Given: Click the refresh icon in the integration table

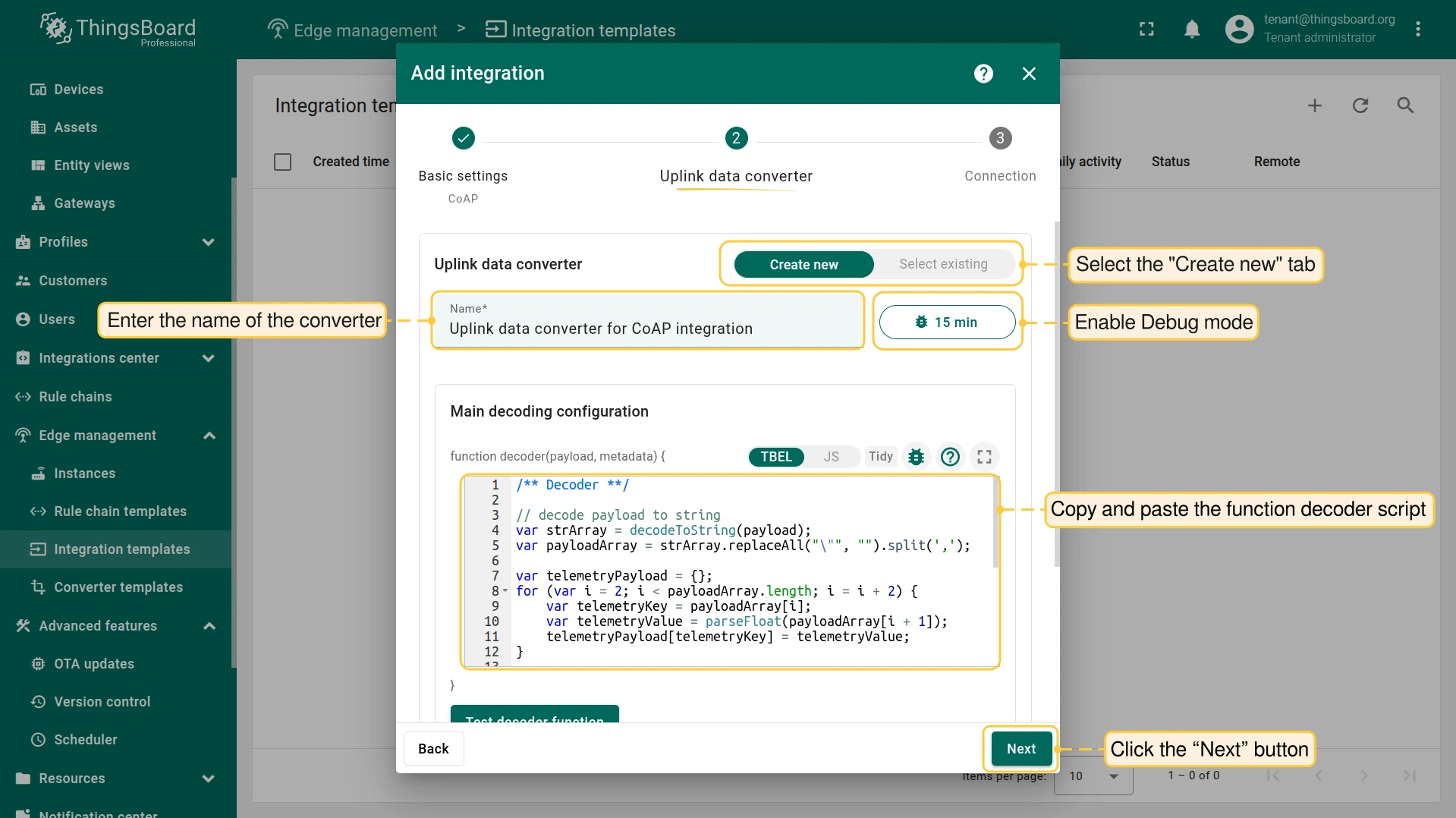Looking at the screenshot, I should point(1360,105).
